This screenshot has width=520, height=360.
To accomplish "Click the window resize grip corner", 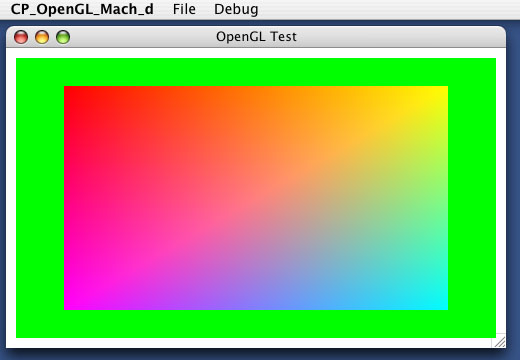I will [x=499, y=341].
